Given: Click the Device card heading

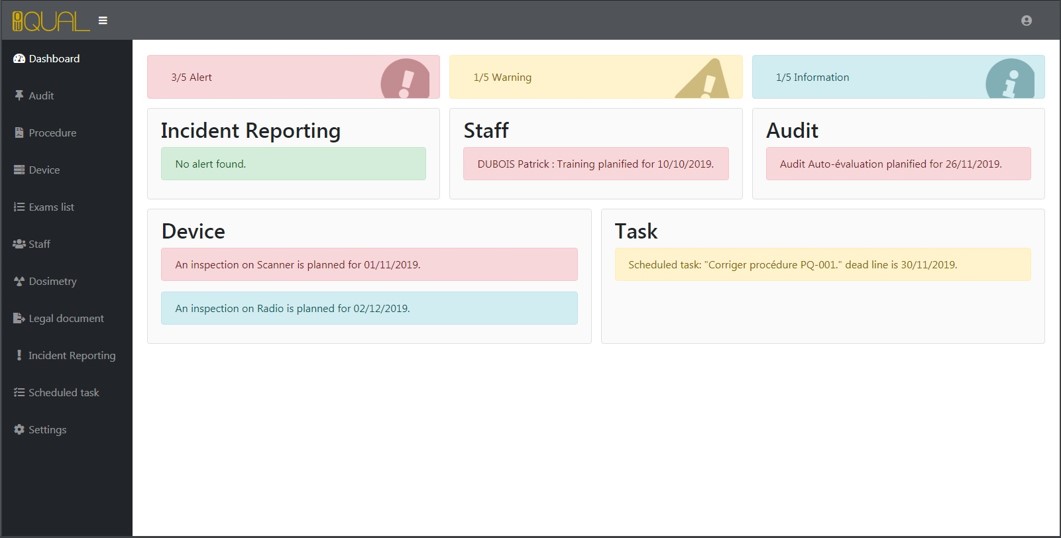Looking at the screenshot, I should coord(193,231).
